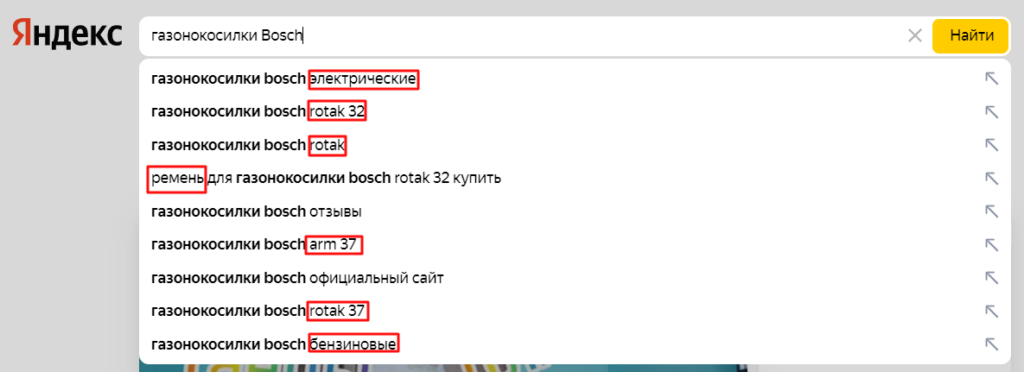Select suggestion газонокосилки bosch arm 37
The image size is (1024, 372).
pos(575,245)
